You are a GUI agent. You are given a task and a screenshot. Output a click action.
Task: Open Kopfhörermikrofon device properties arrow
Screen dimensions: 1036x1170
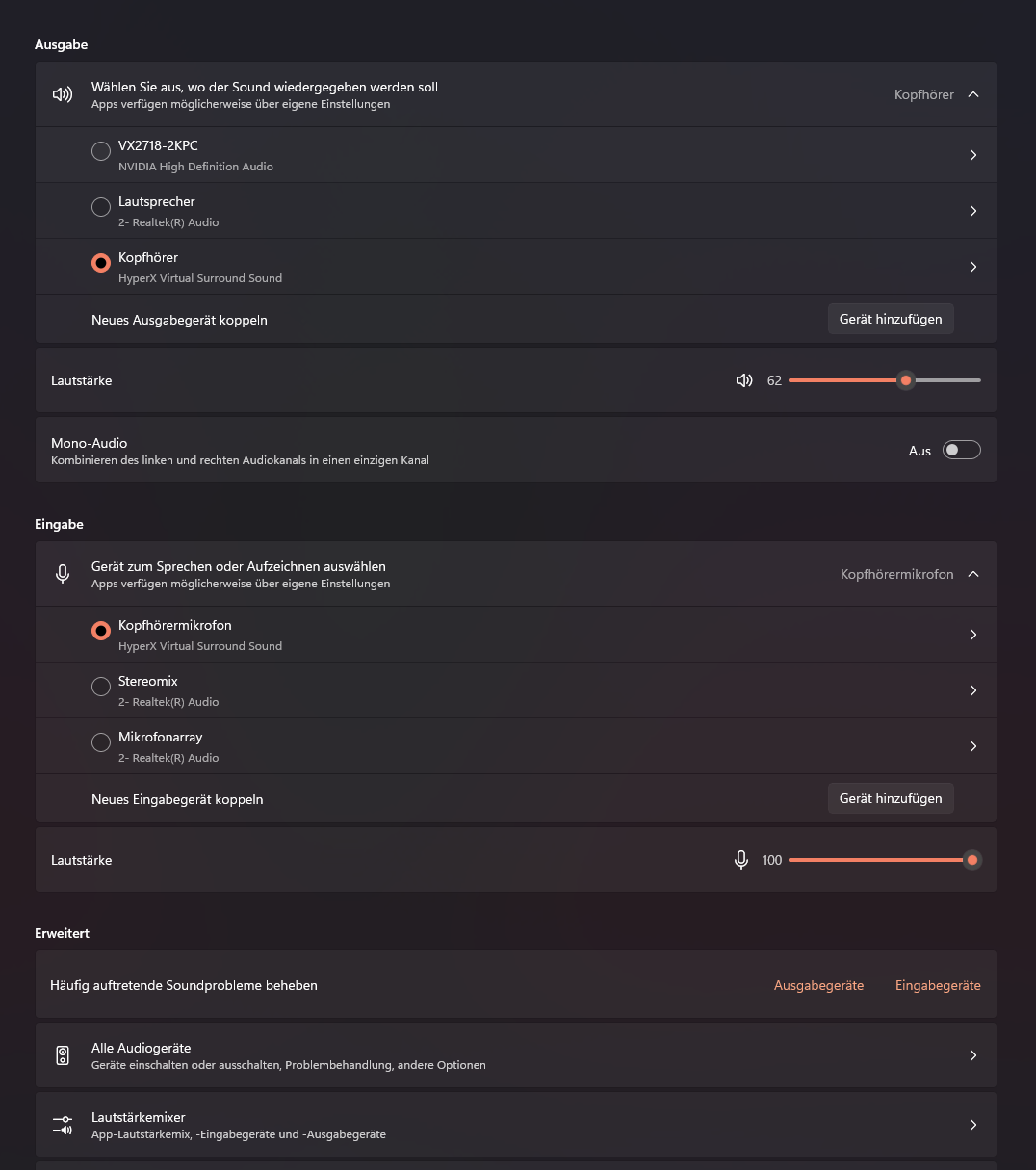pyautogui.click(x=973, y=635)
